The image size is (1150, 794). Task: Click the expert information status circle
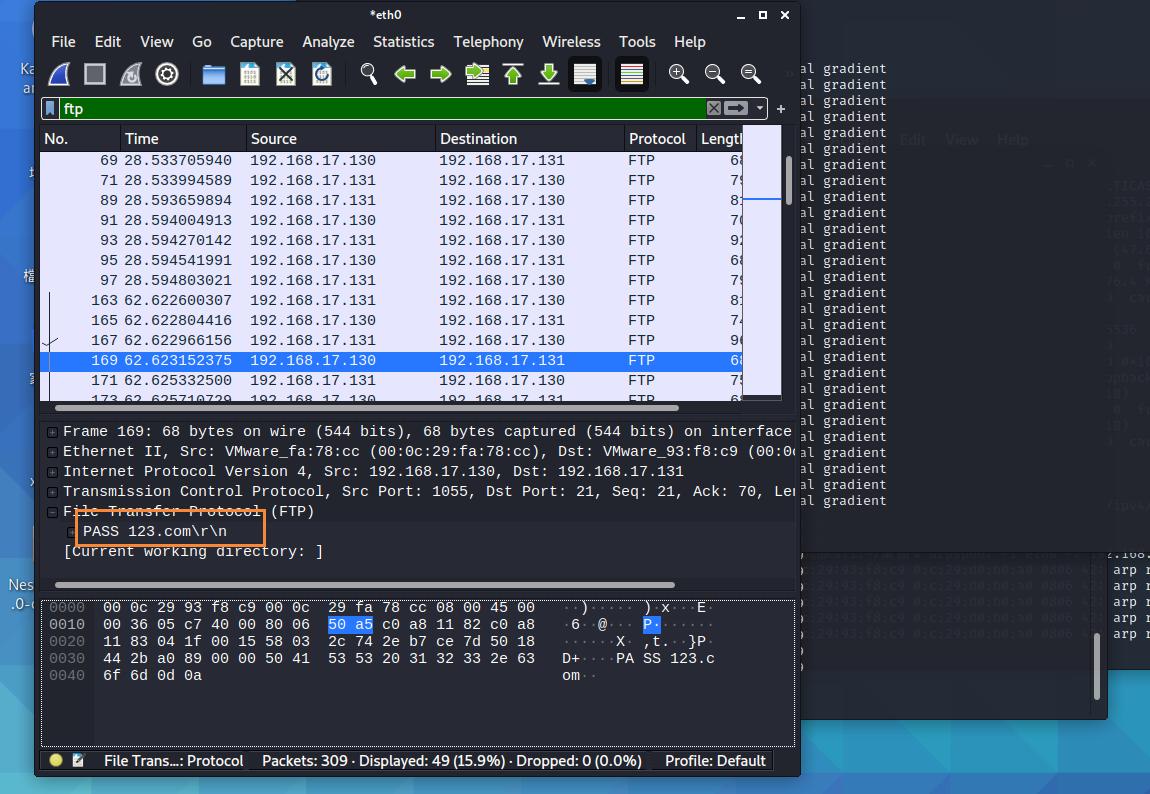[x=56, y=760]
